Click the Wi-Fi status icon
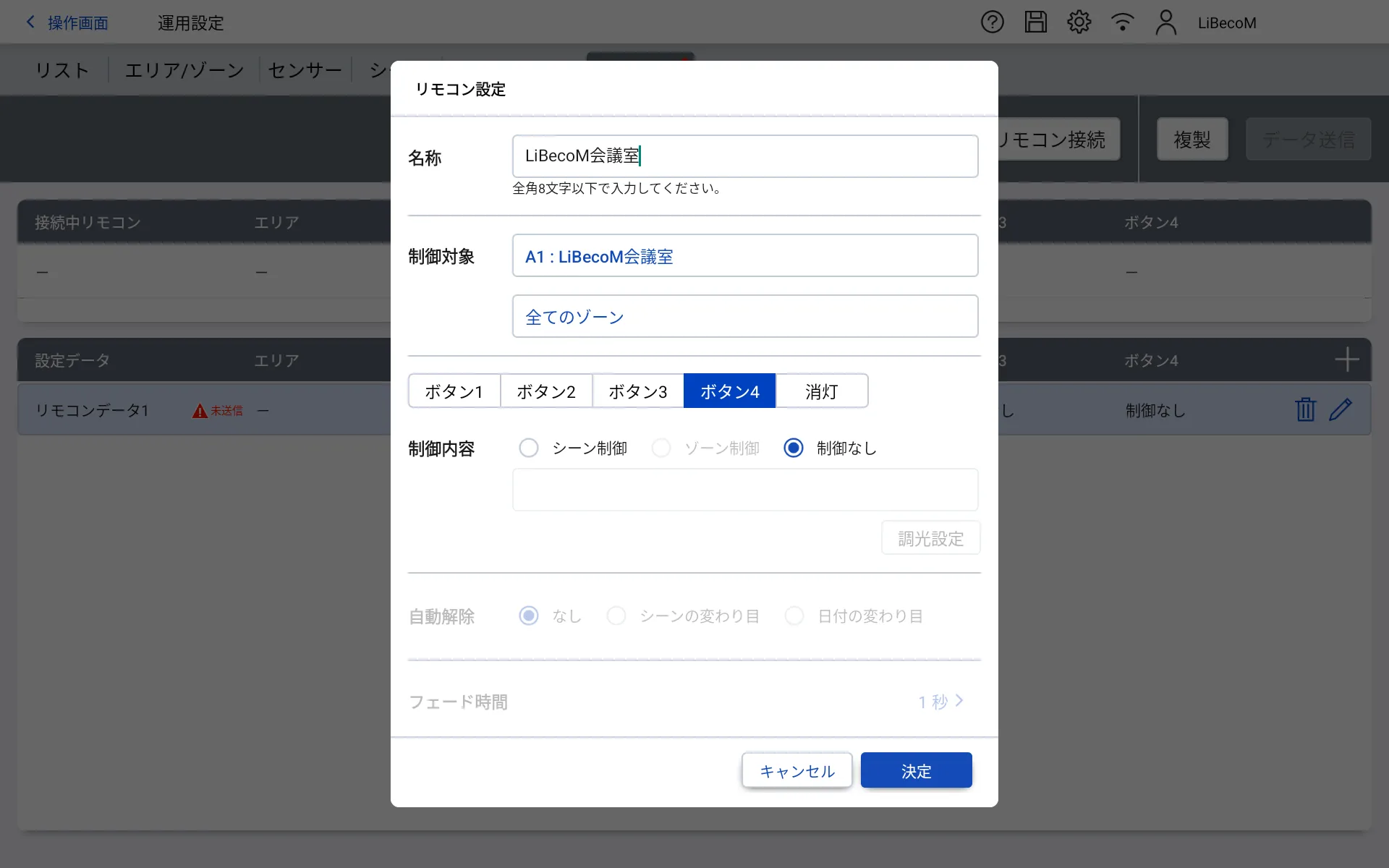Viewport: 1389px width, 868px height. click(1122, 22)
